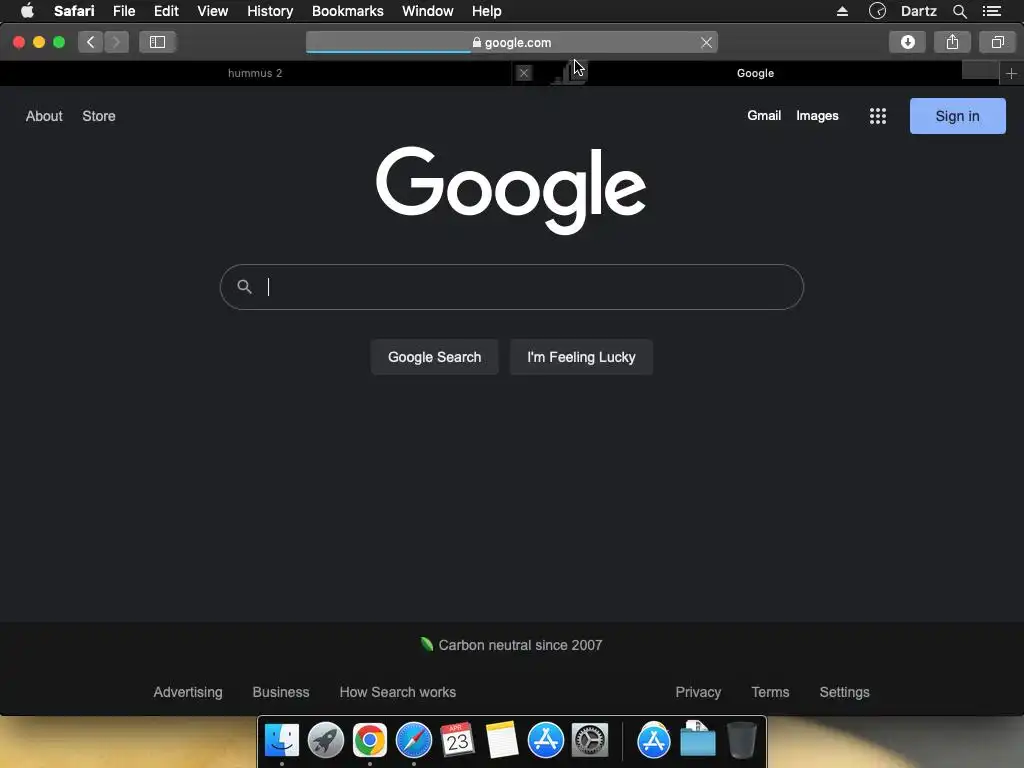Open Spotlight search in menu bar

[959, 11]
